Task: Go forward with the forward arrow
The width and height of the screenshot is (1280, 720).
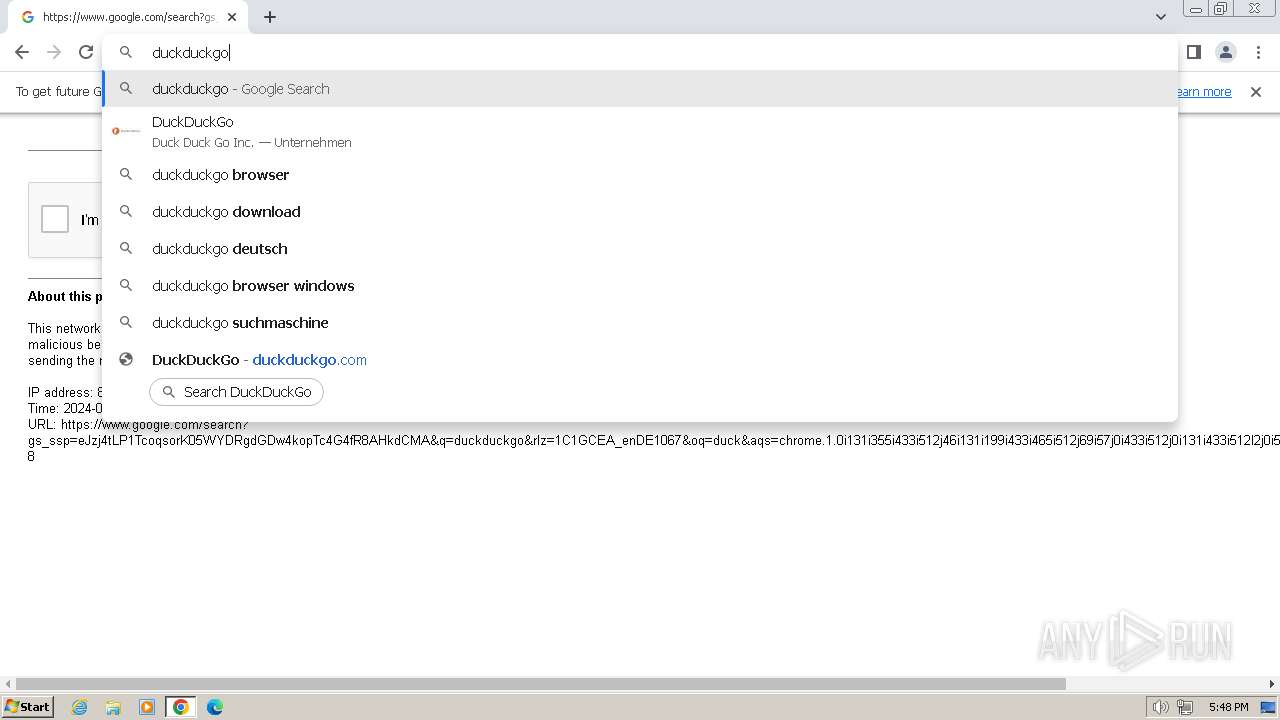Action: tap(54, 52)
